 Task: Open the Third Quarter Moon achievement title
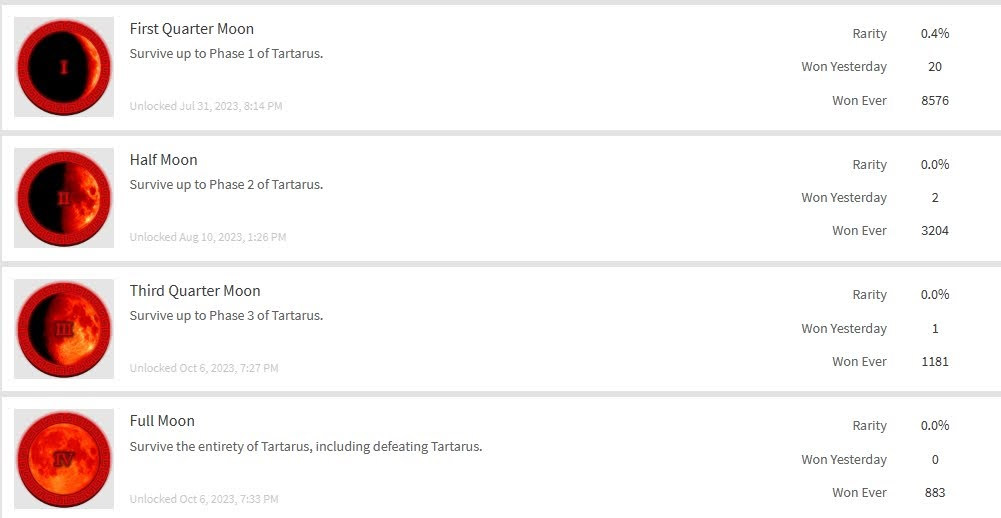(x=195, y=291)
